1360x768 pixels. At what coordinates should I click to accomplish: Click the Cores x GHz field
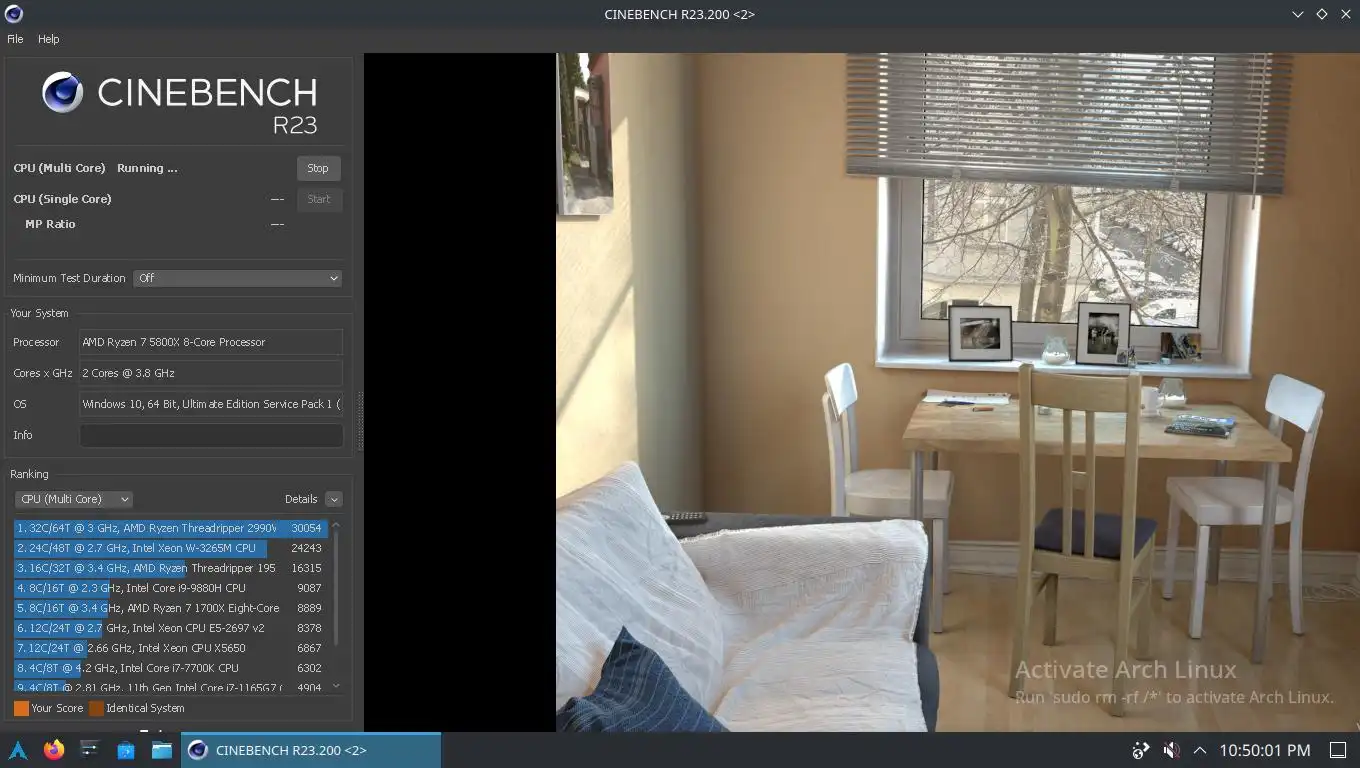(211, 373)
